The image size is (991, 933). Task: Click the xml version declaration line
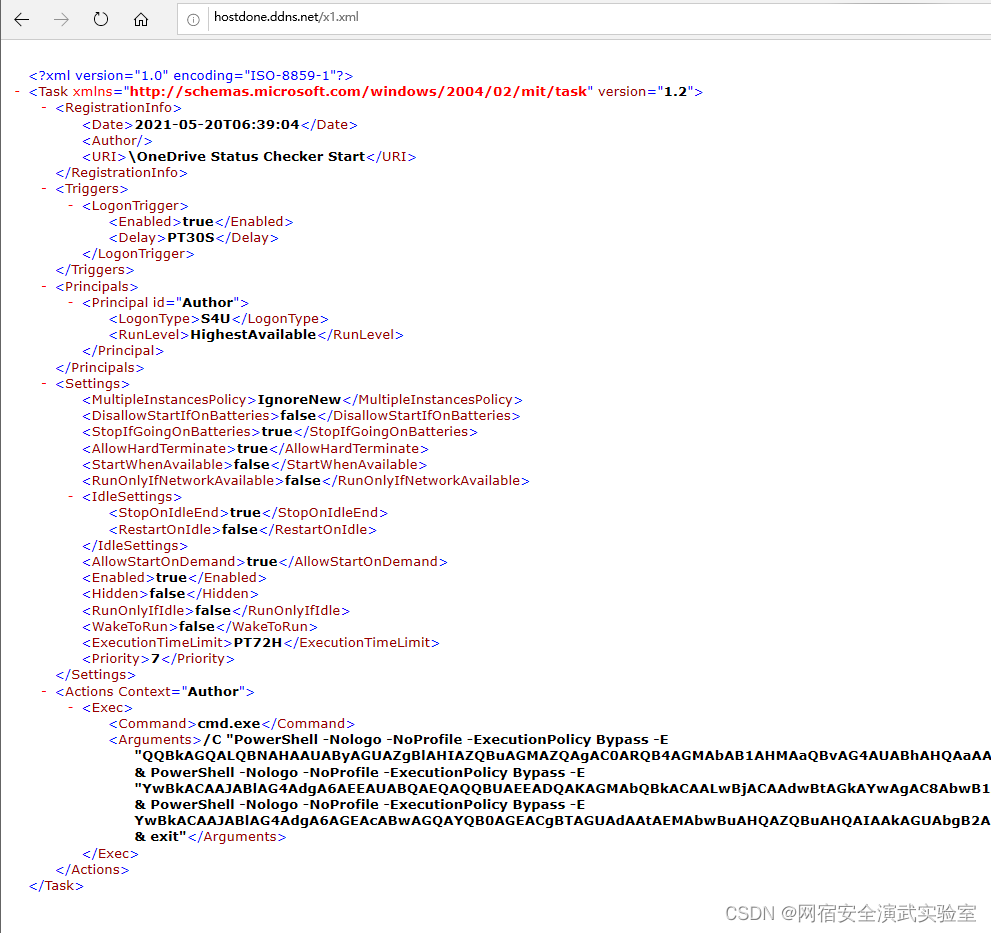pos(191,76)
